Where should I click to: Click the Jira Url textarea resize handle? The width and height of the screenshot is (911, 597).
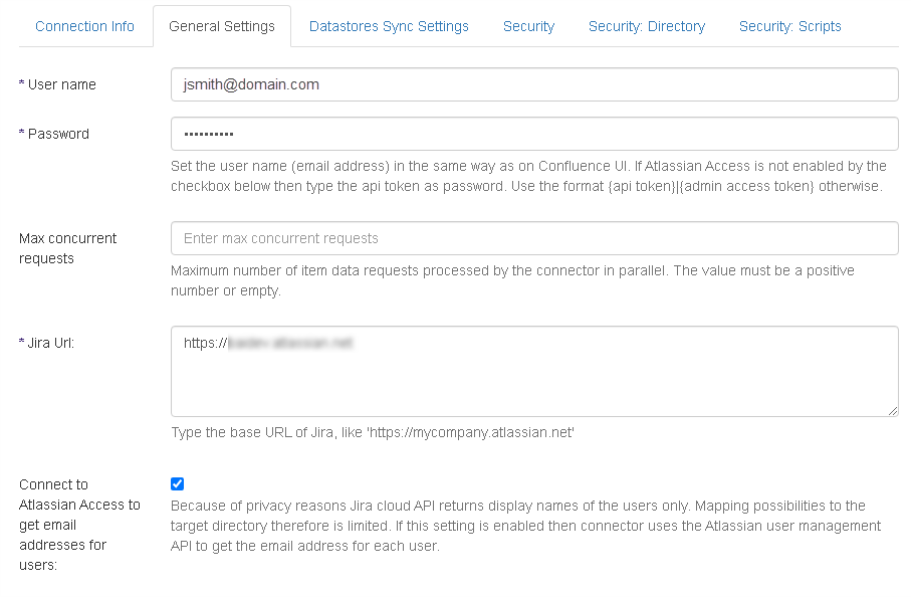point(893,410)
